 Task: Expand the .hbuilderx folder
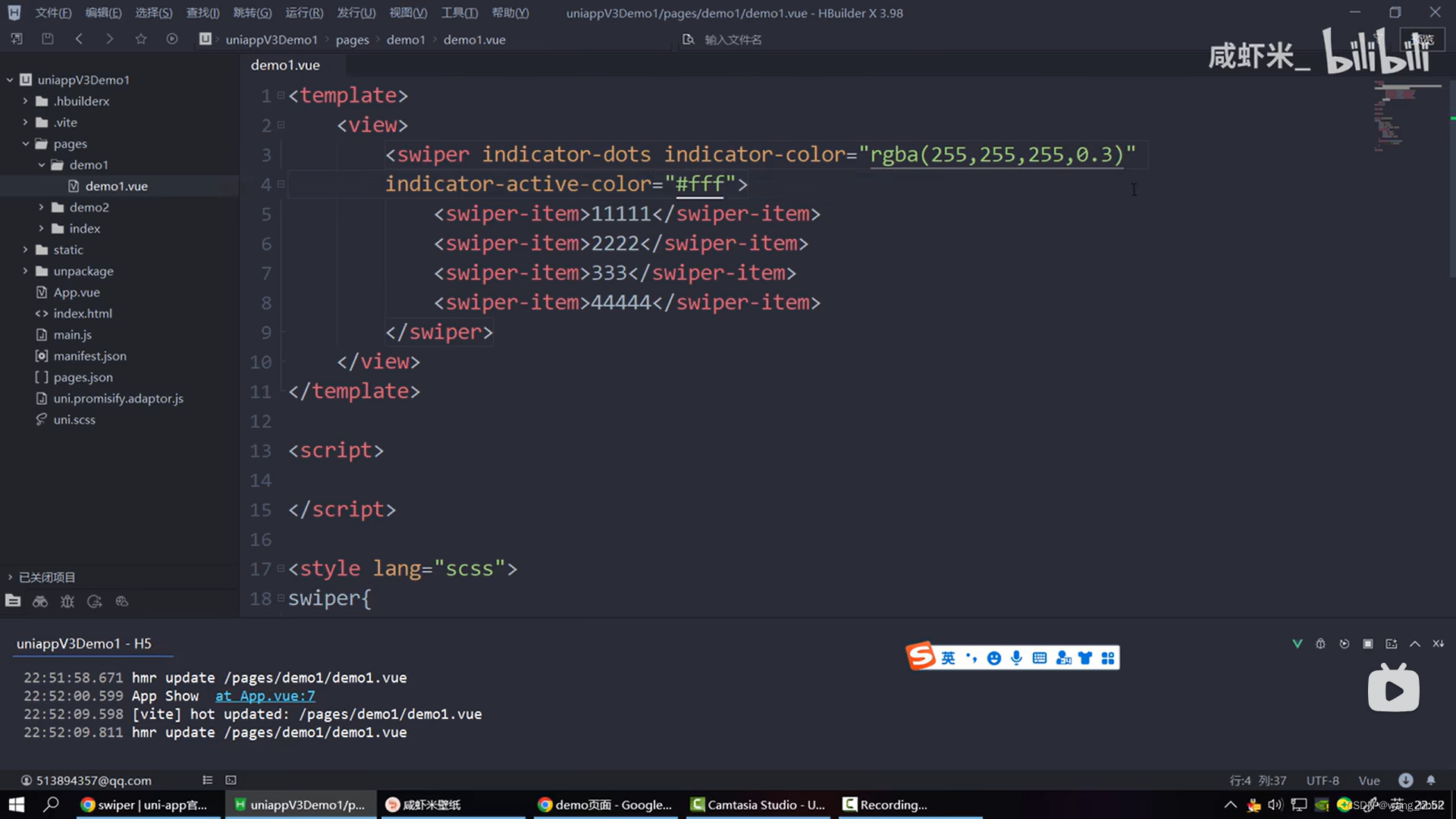[25, 101]
